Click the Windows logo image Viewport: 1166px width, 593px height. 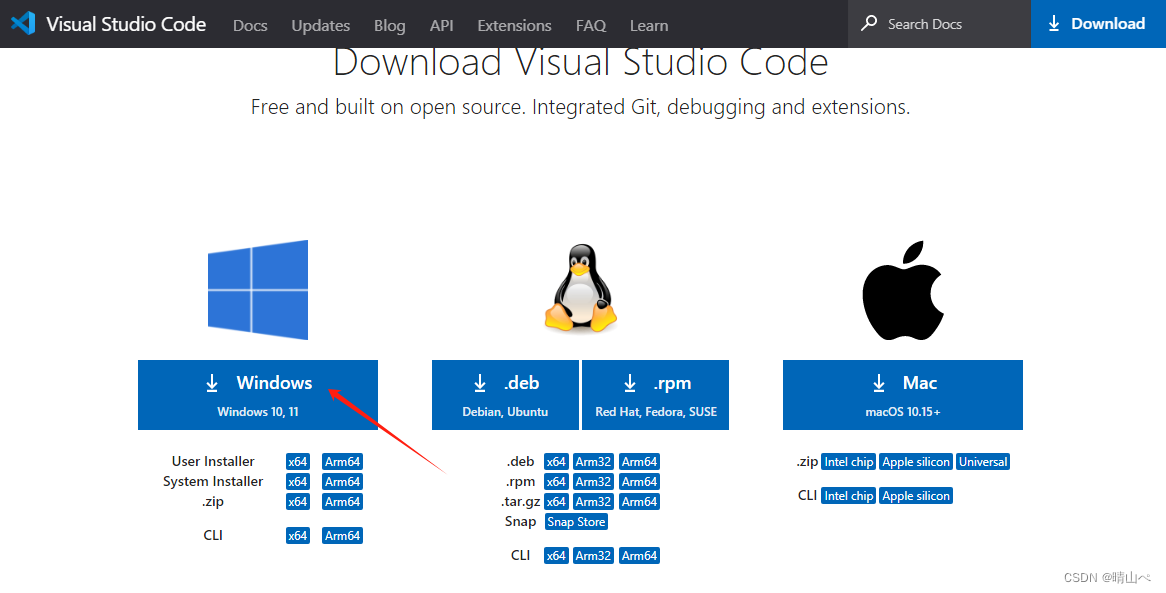[x=257, y=289]
